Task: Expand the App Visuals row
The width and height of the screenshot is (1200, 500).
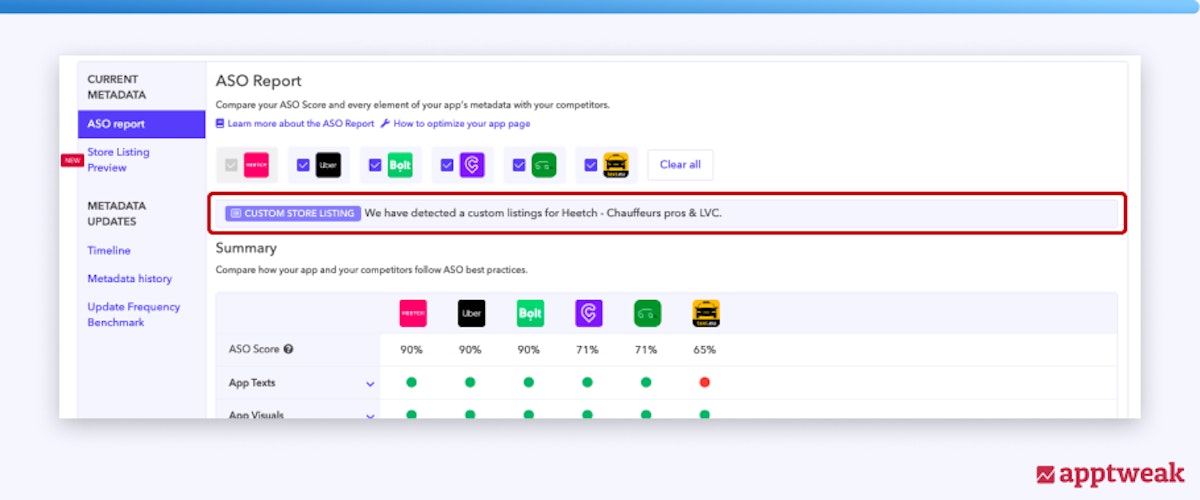Action: point(370,415)
